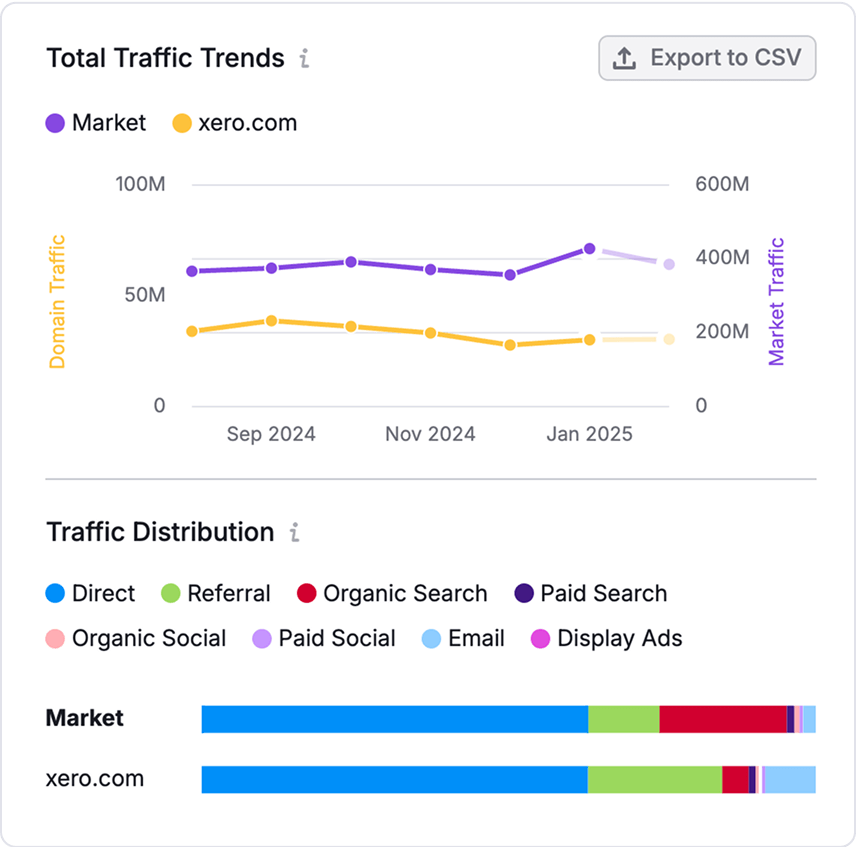Click the upload icon on Export to CSV

[x=622, y=57]
